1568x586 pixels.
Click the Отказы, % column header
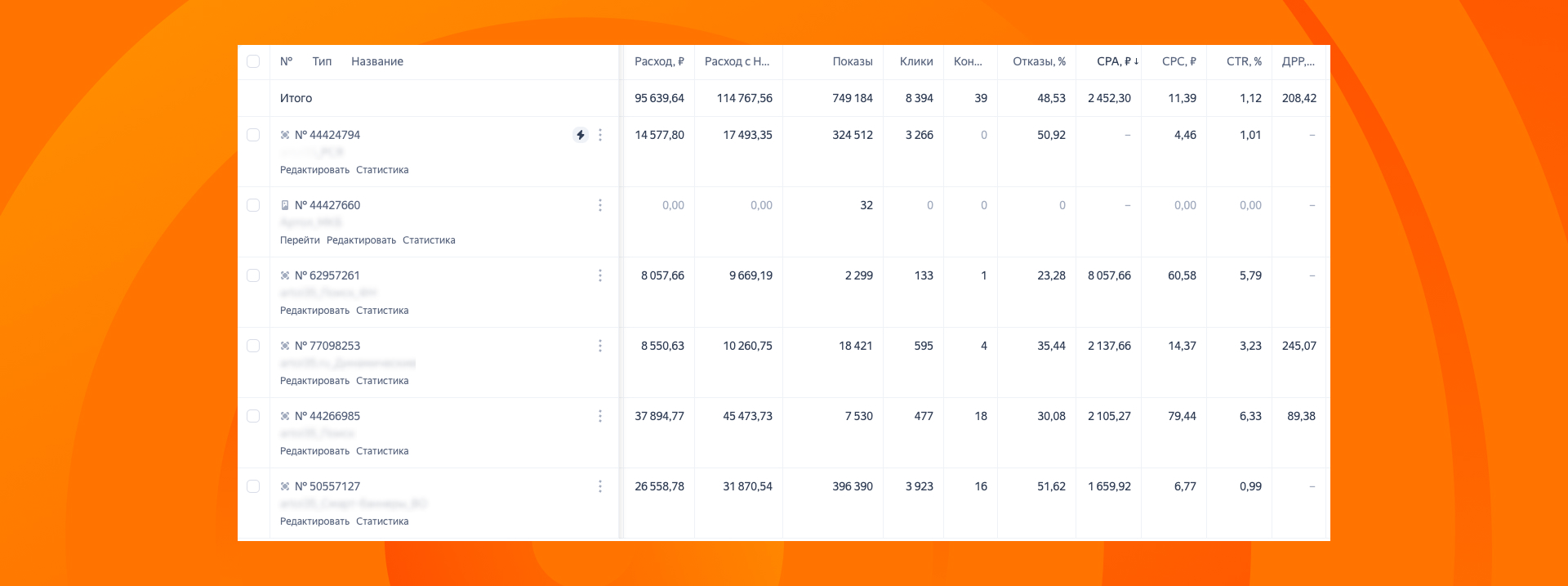click(1038, 61)
